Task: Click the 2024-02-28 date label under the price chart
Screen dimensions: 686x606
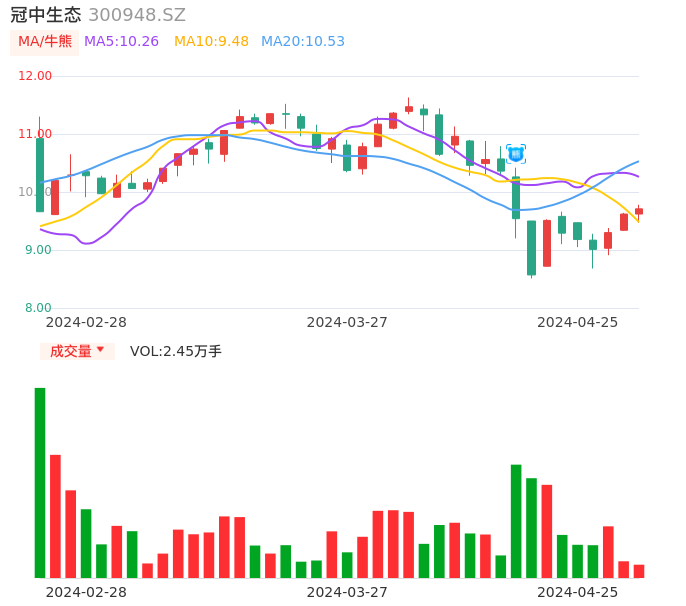Action: coord(86,322)
